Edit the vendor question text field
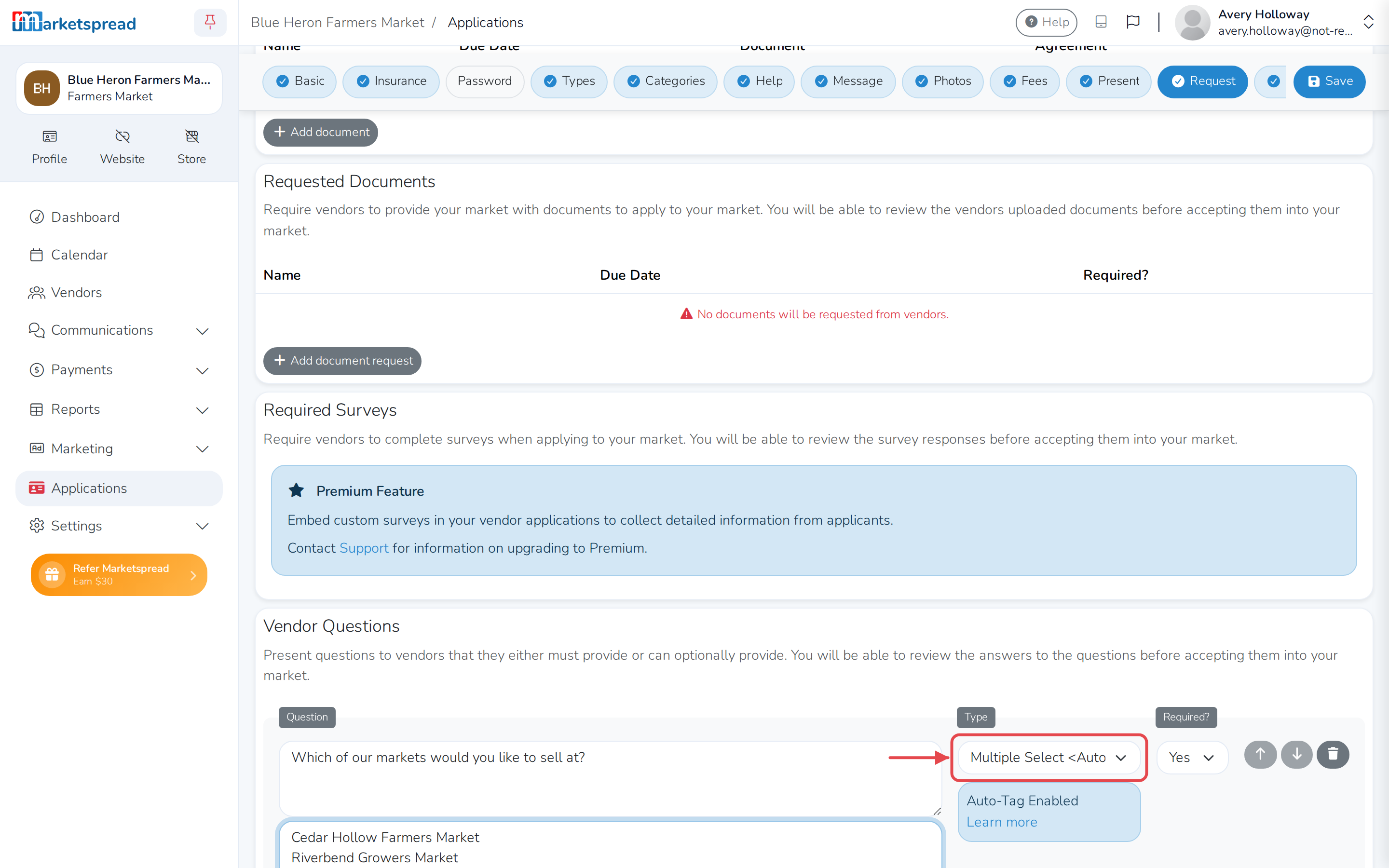The image size is (1389, 868). pyautogui.click(x=610, y=777)
